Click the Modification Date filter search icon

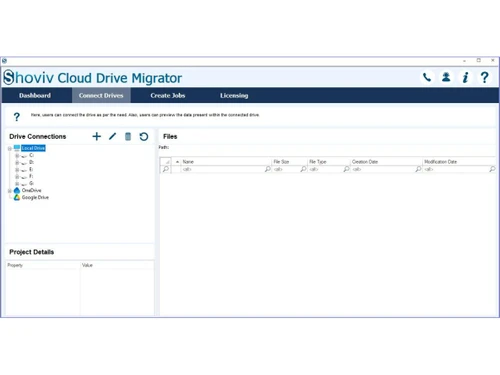[492, 169]
